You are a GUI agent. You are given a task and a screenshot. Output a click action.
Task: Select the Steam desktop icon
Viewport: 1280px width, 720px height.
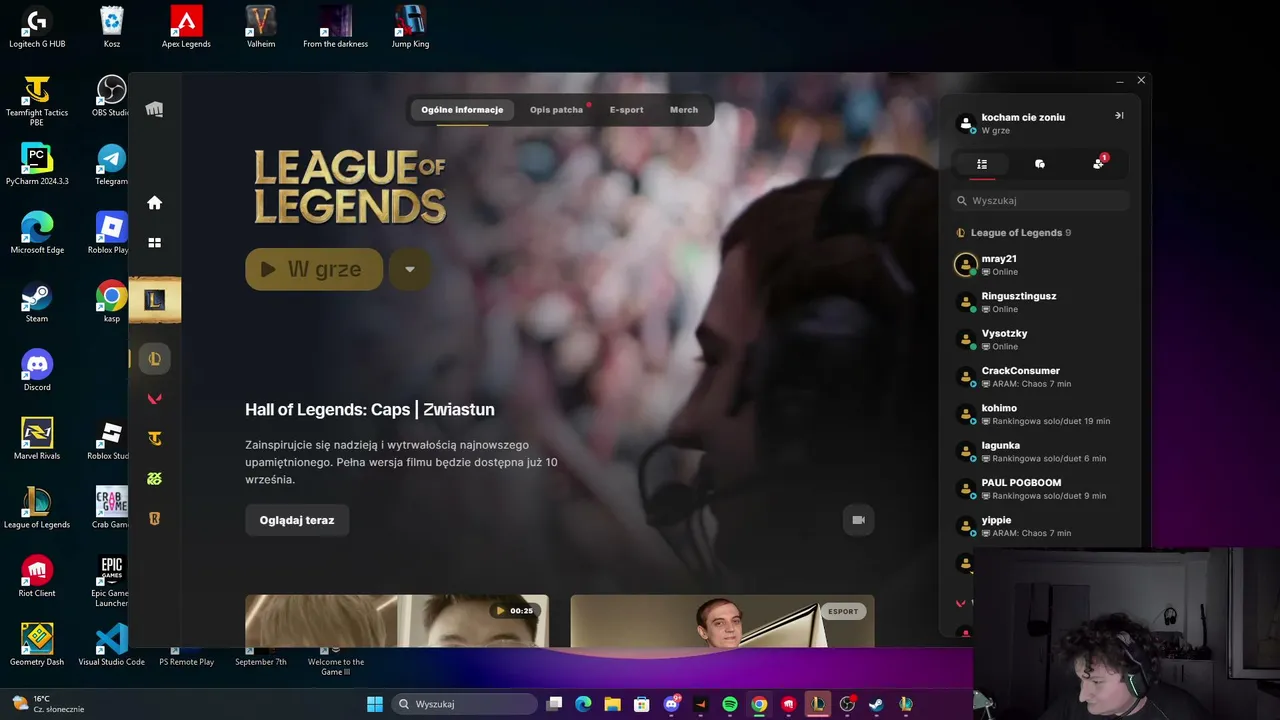pyautogui.click(x=37, y=302)
